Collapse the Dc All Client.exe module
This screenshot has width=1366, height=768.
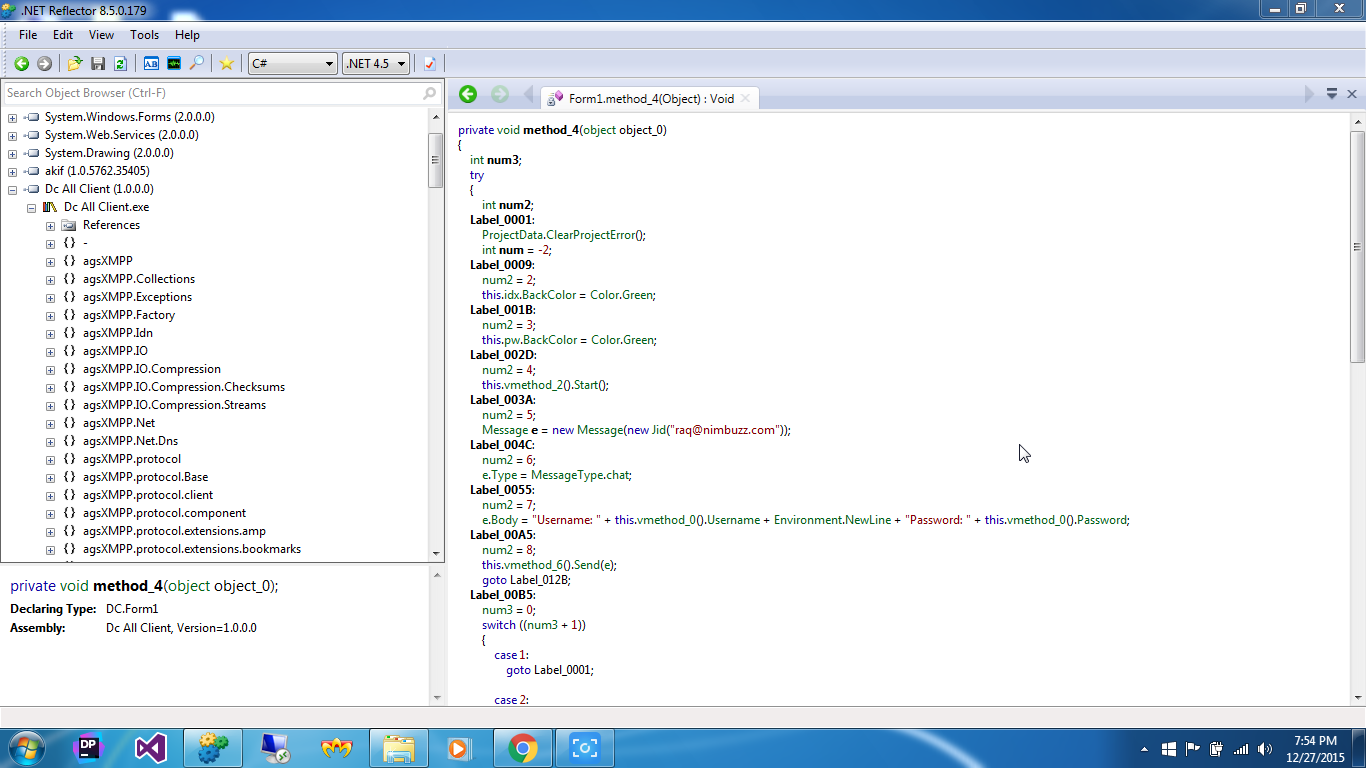31,207
